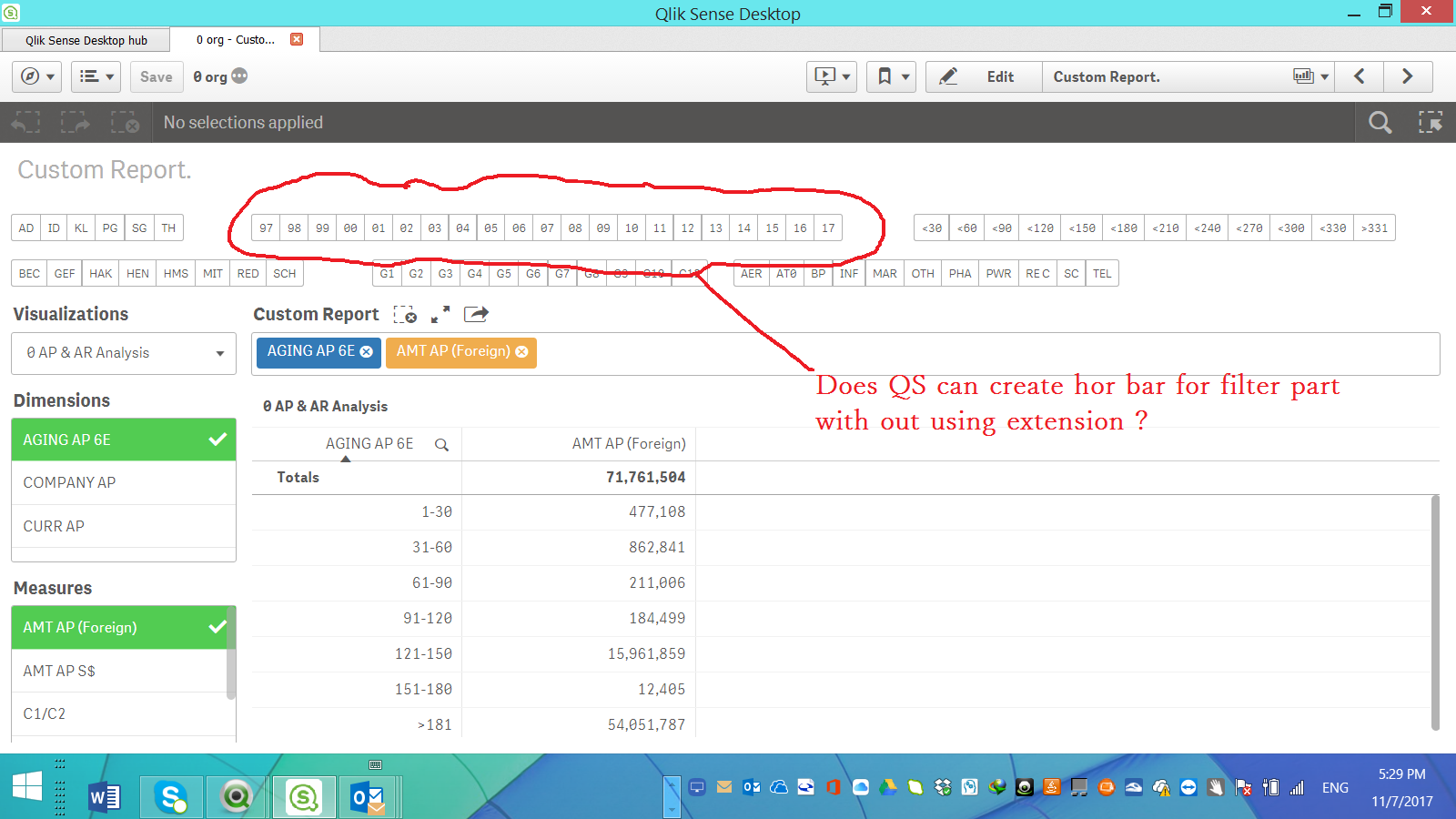Open the global list menu
The width and height of the screenshot is (1456, 819).
click(x=96, y=77)
